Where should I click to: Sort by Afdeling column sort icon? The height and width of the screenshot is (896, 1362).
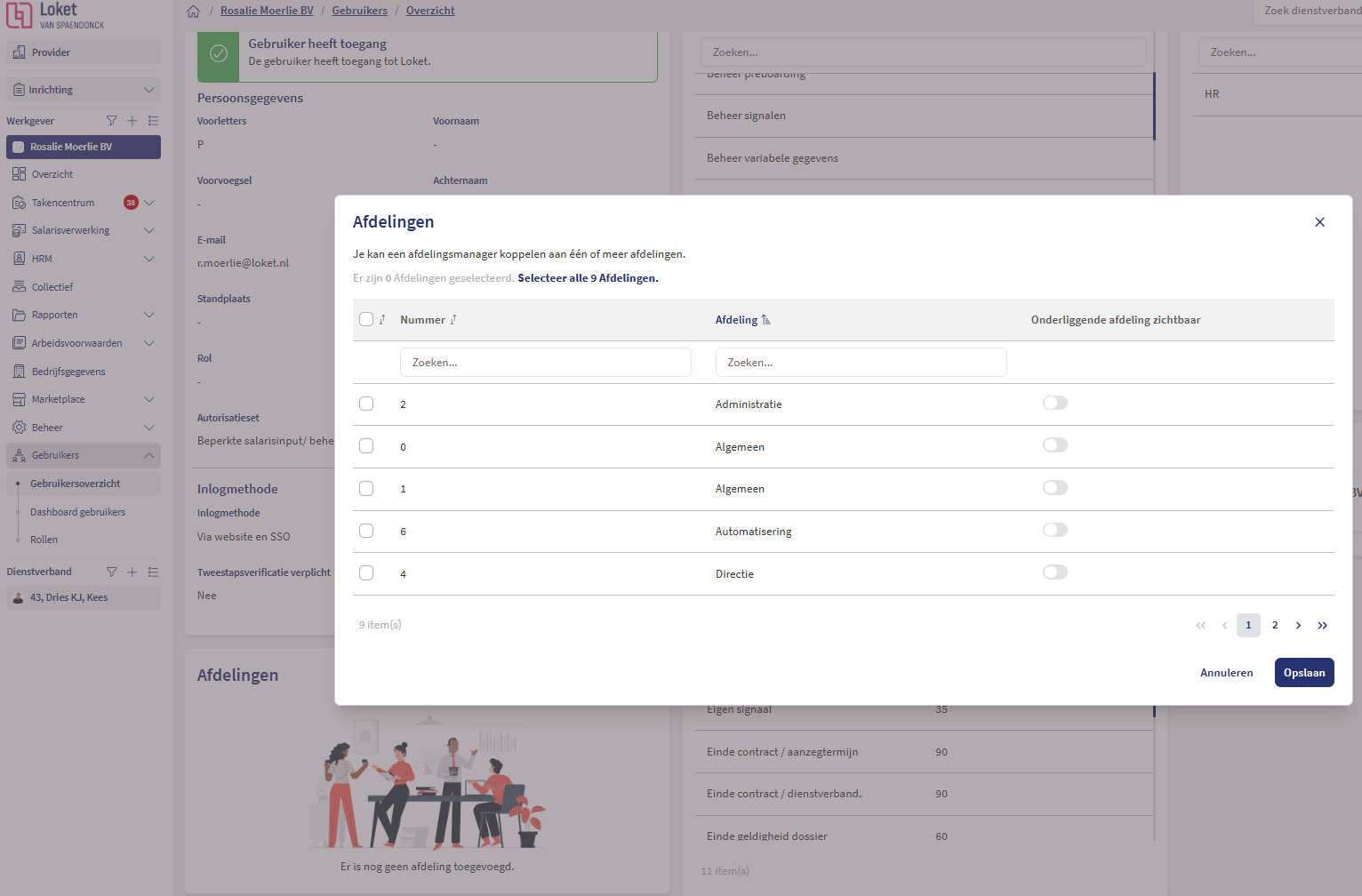tap(766, 320)
